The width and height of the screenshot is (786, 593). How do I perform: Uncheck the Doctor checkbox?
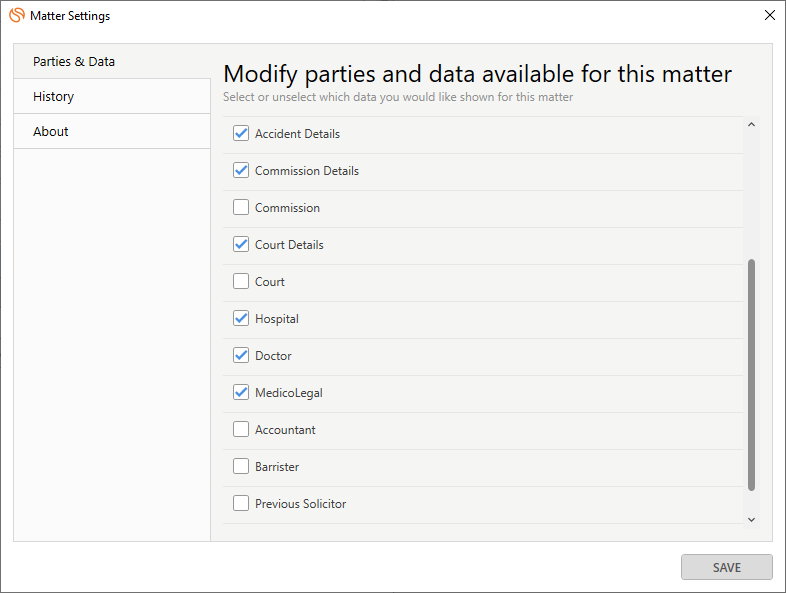241,355
